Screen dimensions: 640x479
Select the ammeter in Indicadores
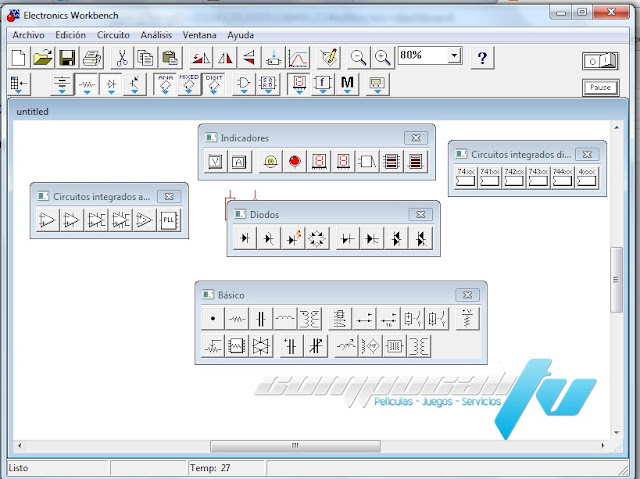pyautogui.click(x=239, y=162)
